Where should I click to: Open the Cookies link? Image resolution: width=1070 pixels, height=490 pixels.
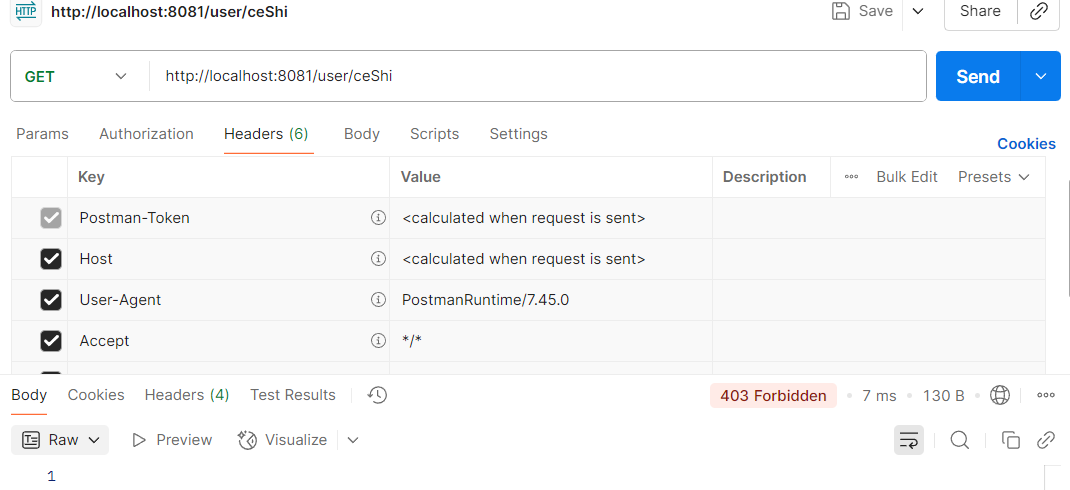point(1026,144)
